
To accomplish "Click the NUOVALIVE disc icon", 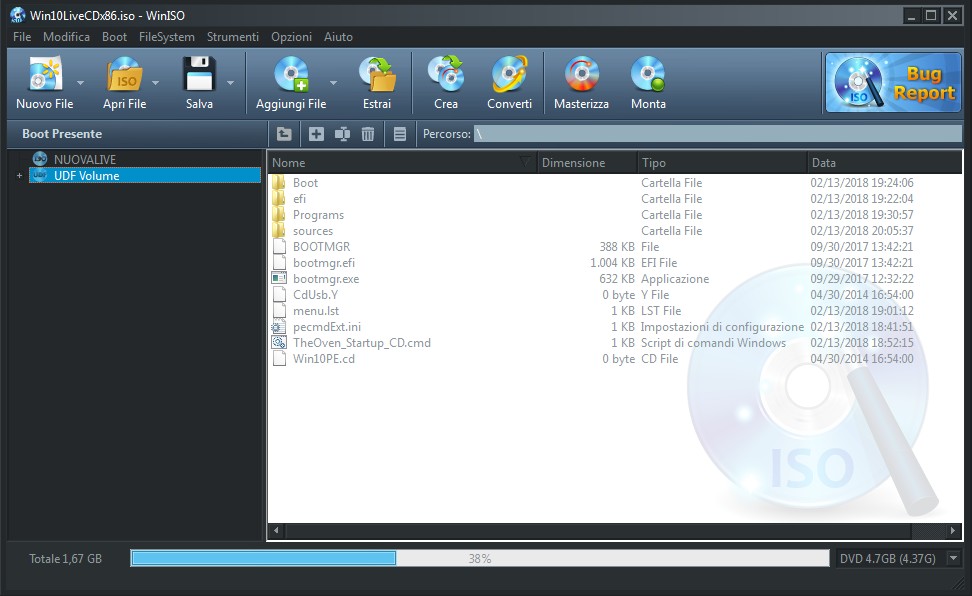I will coord(40,159).
